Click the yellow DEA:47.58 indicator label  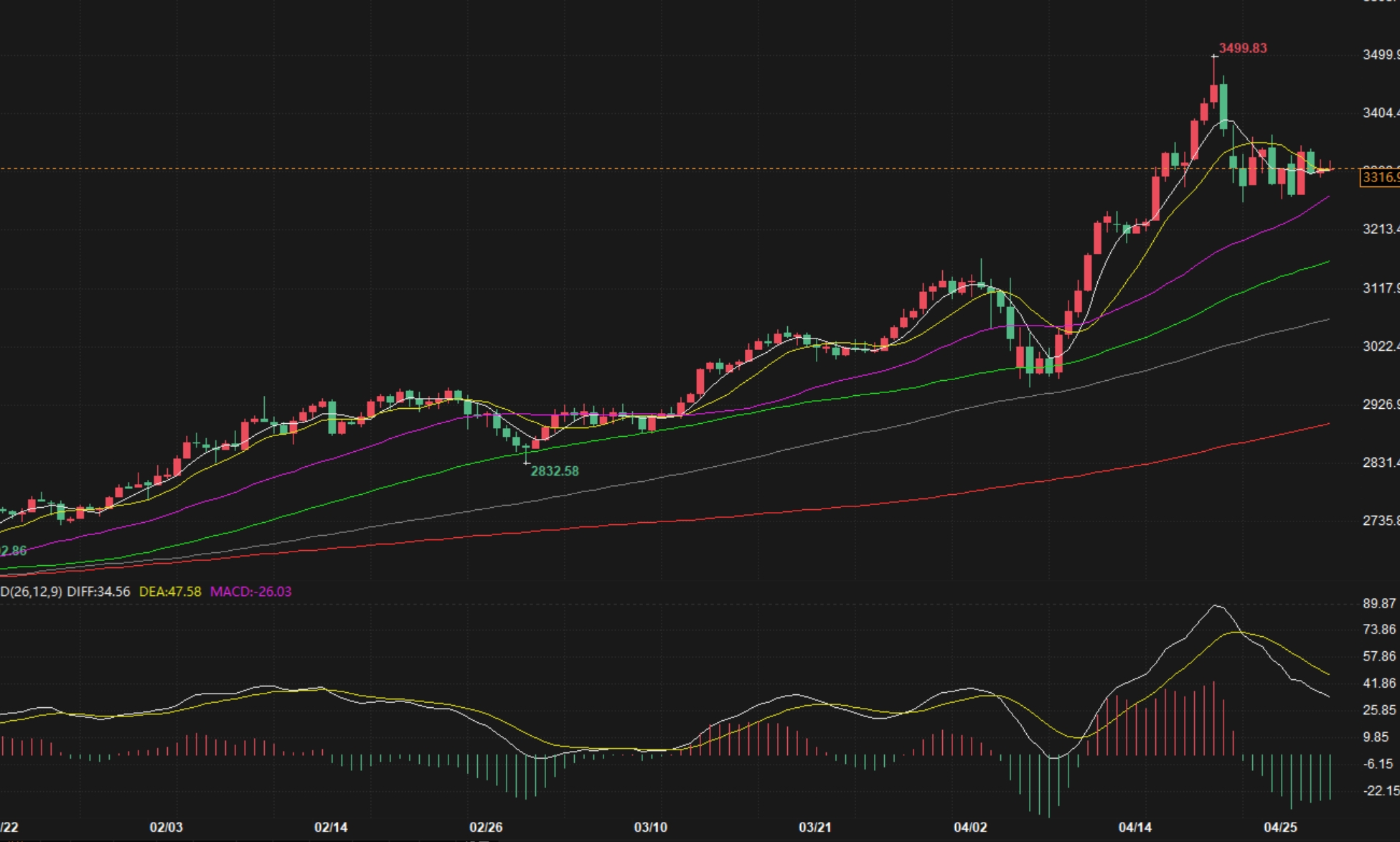pyautogui.click(x=170, y=592)
